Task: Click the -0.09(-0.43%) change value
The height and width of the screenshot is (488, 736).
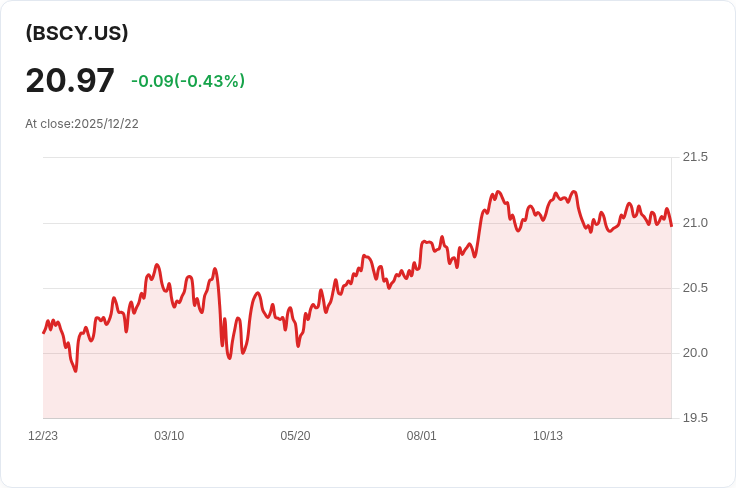Action: pos(188,81)
